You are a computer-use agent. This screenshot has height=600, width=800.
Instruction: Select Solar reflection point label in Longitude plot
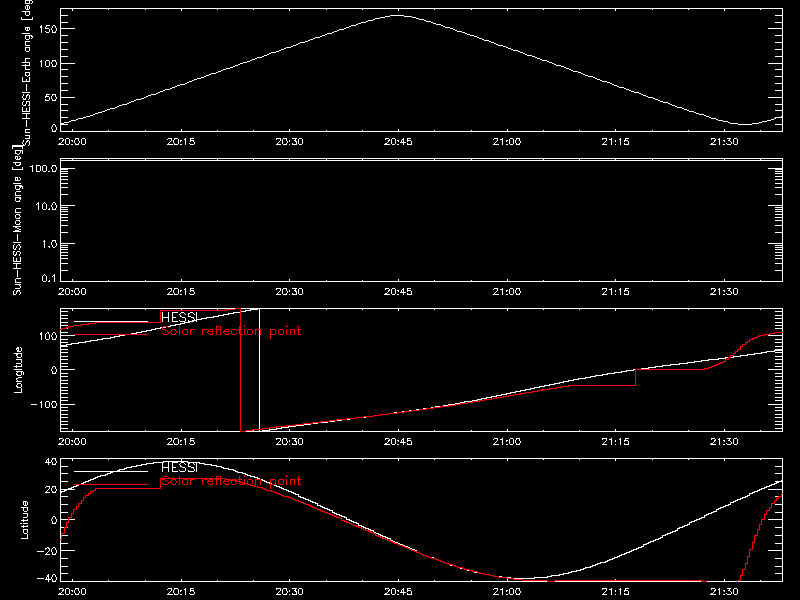pos(231,331)
